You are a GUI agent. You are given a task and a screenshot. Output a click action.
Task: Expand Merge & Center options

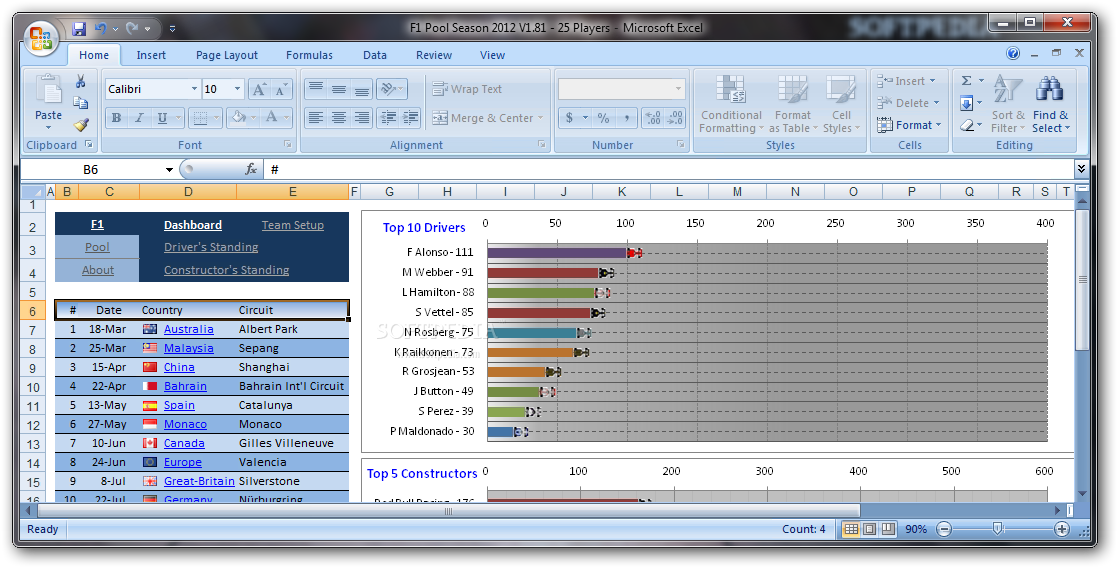(540, 118)
